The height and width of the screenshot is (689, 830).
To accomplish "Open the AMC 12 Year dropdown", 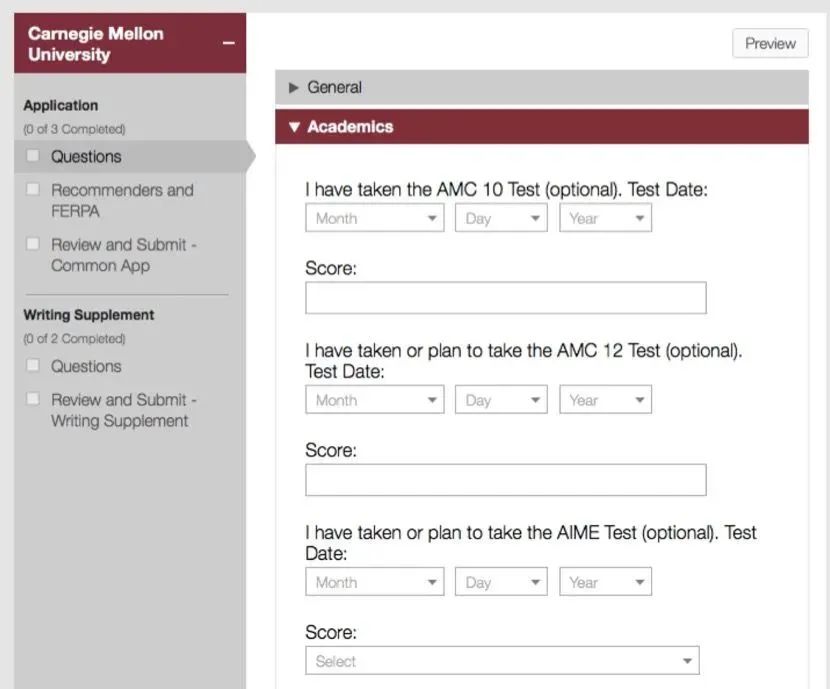I will (x=605, y=400).
